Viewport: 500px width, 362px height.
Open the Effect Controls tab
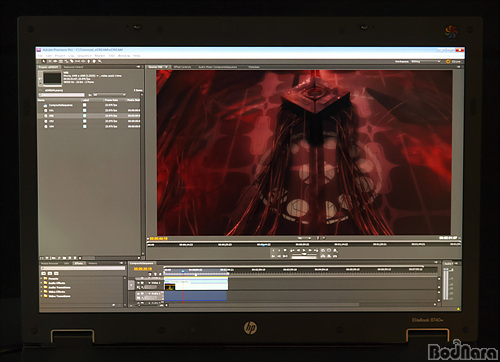coord(182,67)
